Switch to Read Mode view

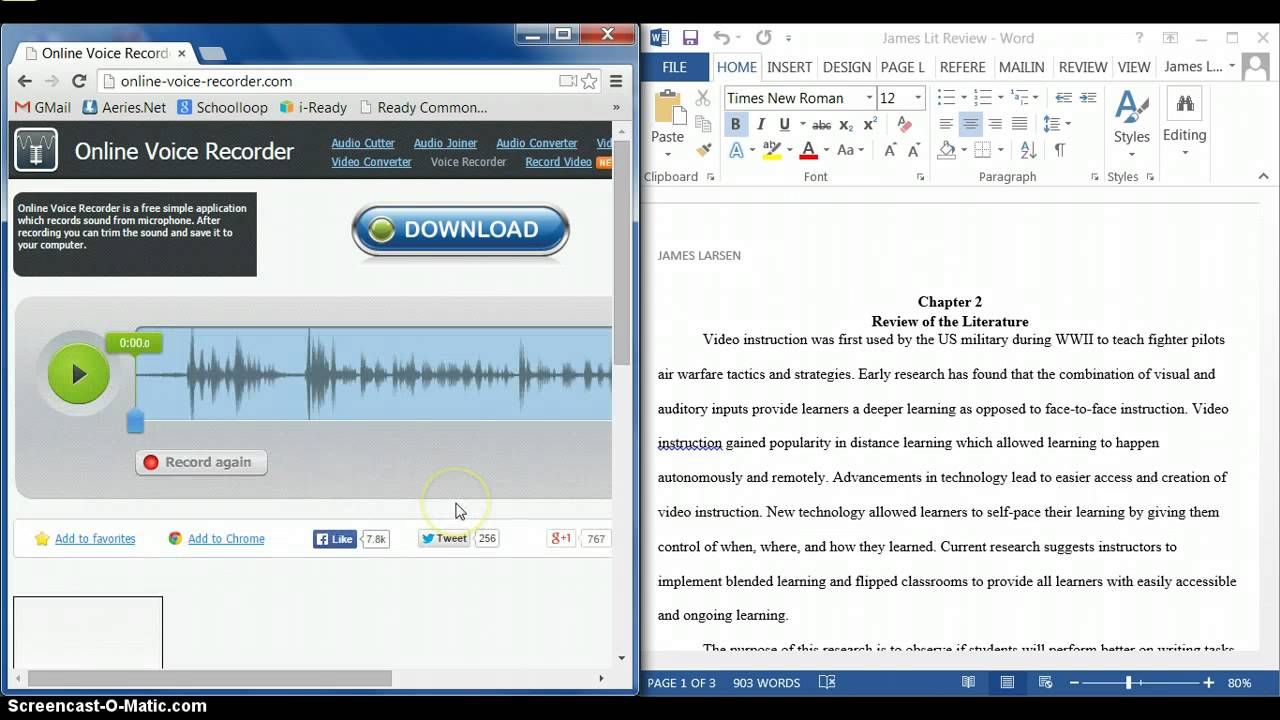click(968, 682)
